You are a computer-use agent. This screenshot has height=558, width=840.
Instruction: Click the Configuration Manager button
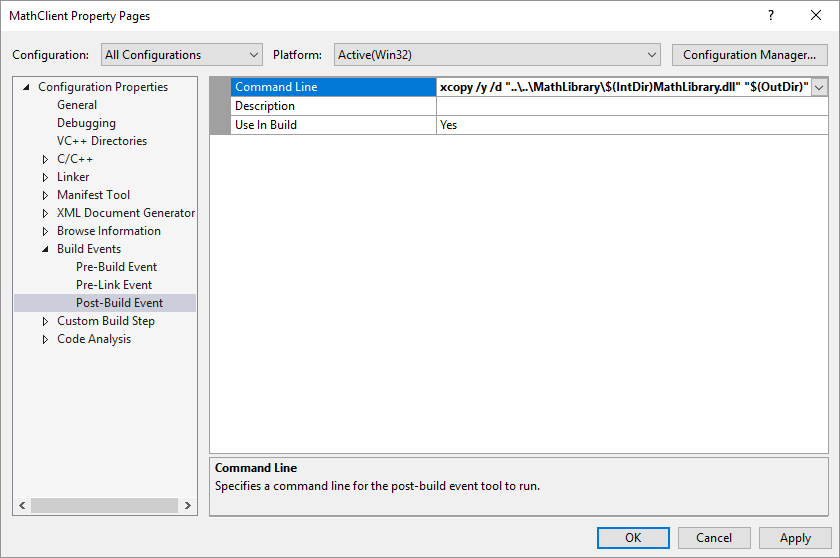tap(749, 55)
